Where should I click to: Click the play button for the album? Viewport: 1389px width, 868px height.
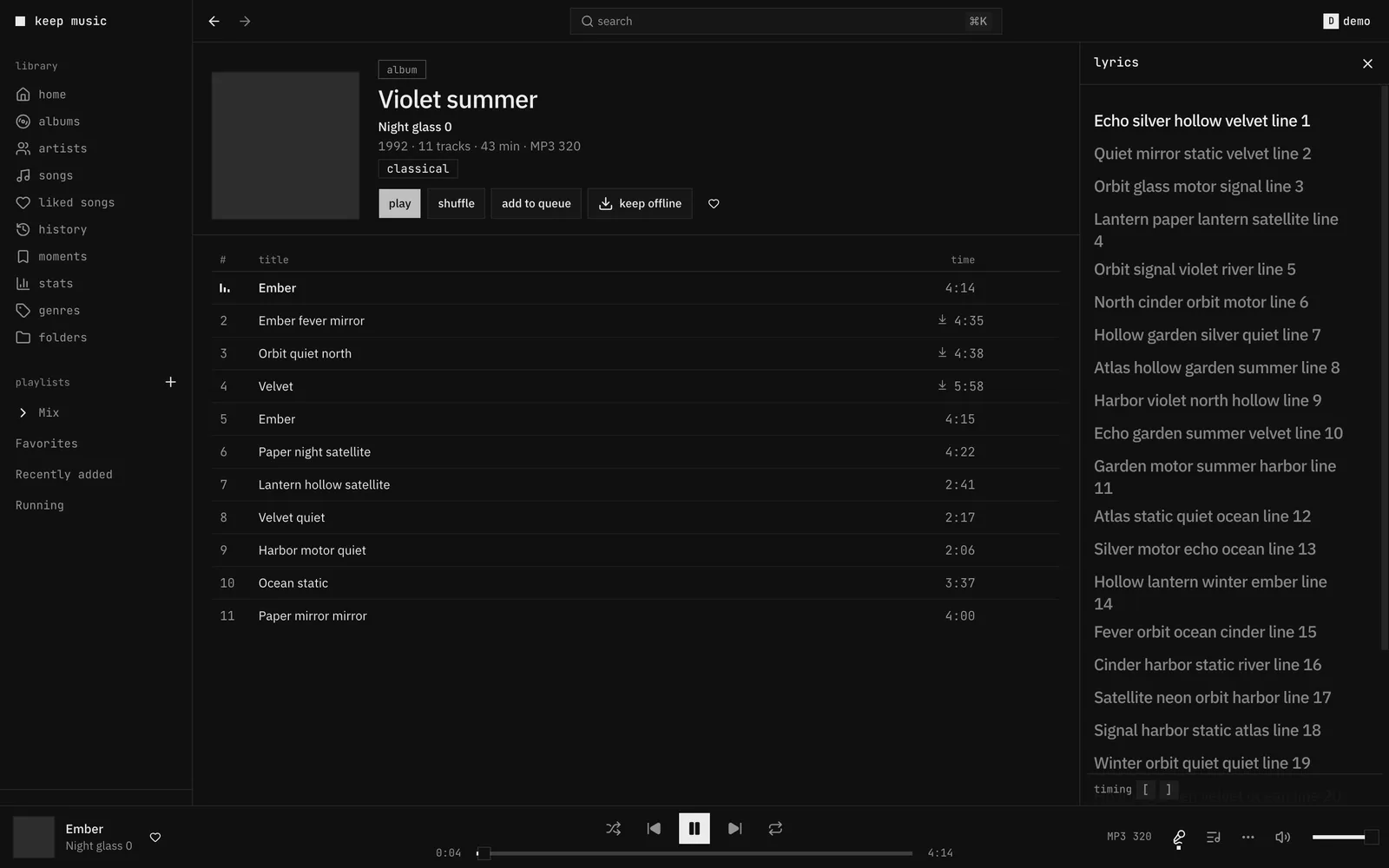pos(399,203)
